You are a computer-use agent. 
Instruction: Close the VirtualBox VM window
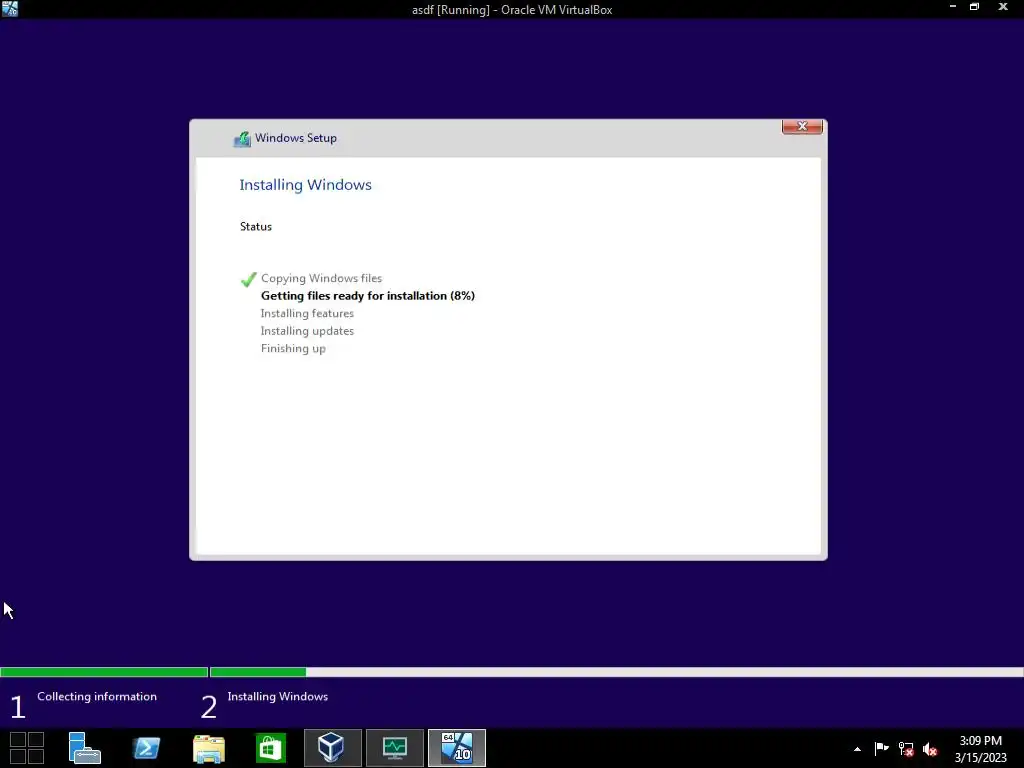click(1003, 7)
